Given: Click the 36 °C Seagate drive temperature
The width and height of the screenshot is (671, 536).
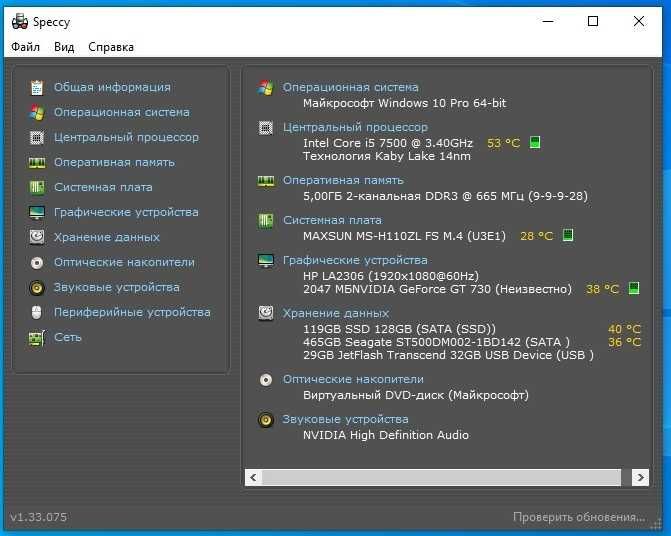Looking at the screenshot, I should coord(624,342).
